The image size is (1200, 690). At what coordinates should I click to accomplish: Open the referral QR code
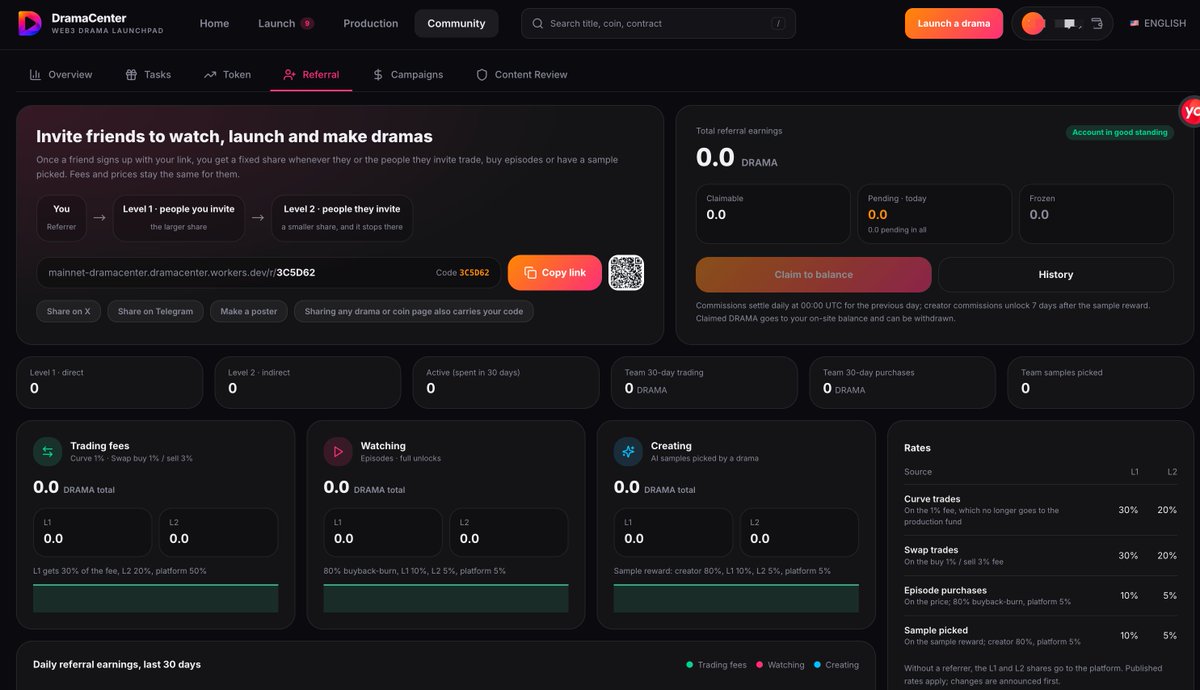626,272
